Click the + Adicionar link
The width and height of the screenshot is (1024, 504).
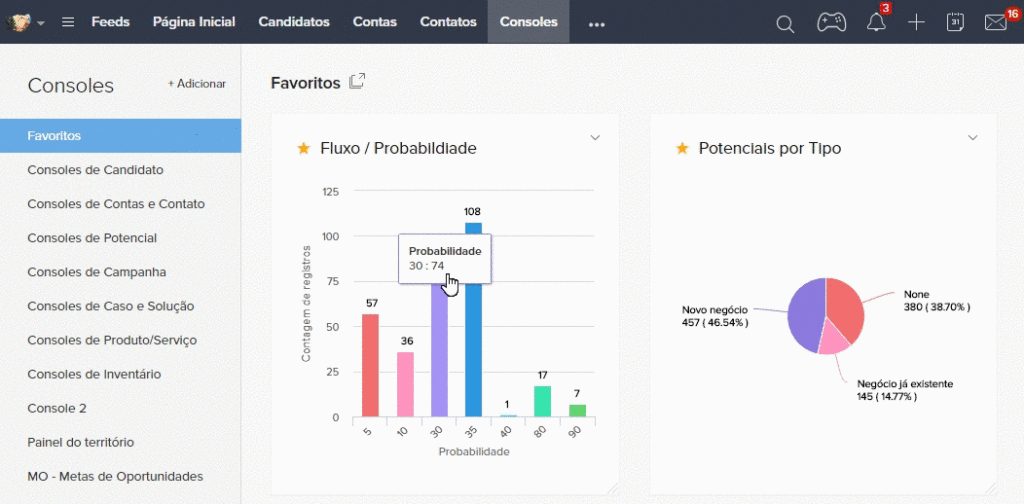click(197, 84)
